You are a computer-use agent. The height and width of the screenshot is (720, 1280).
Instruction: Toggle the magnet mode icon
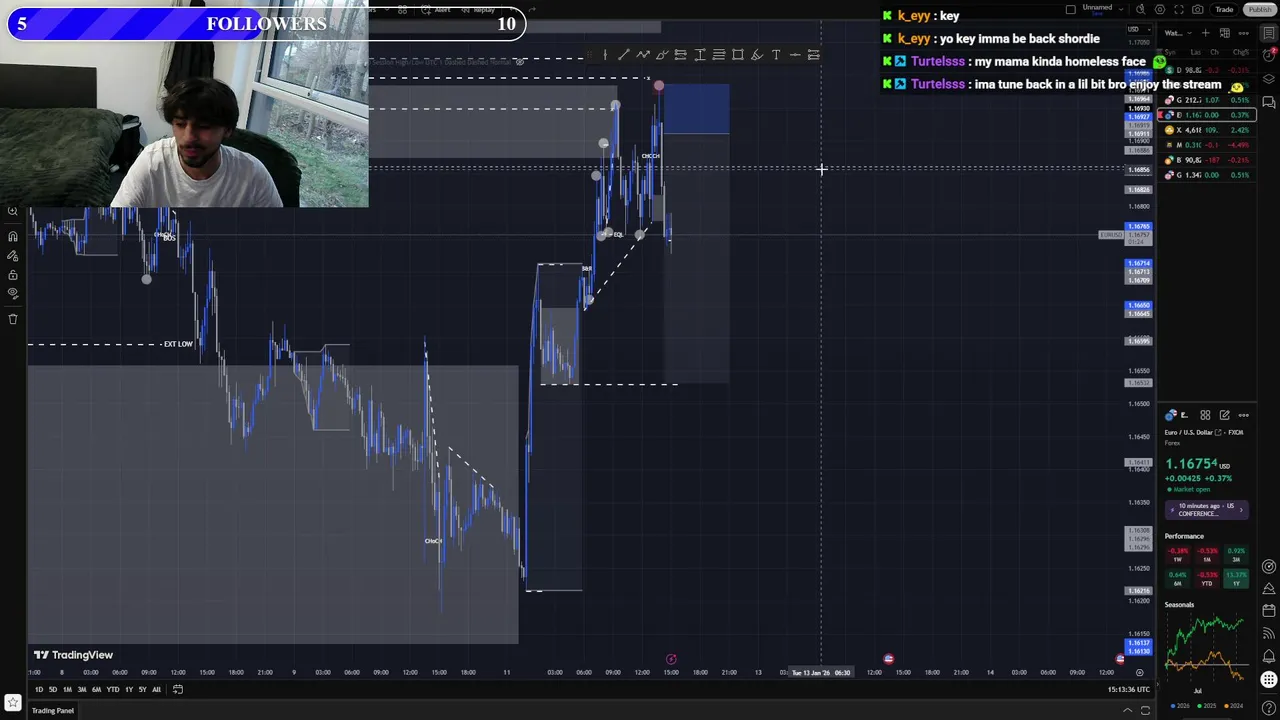pos(13,236)
